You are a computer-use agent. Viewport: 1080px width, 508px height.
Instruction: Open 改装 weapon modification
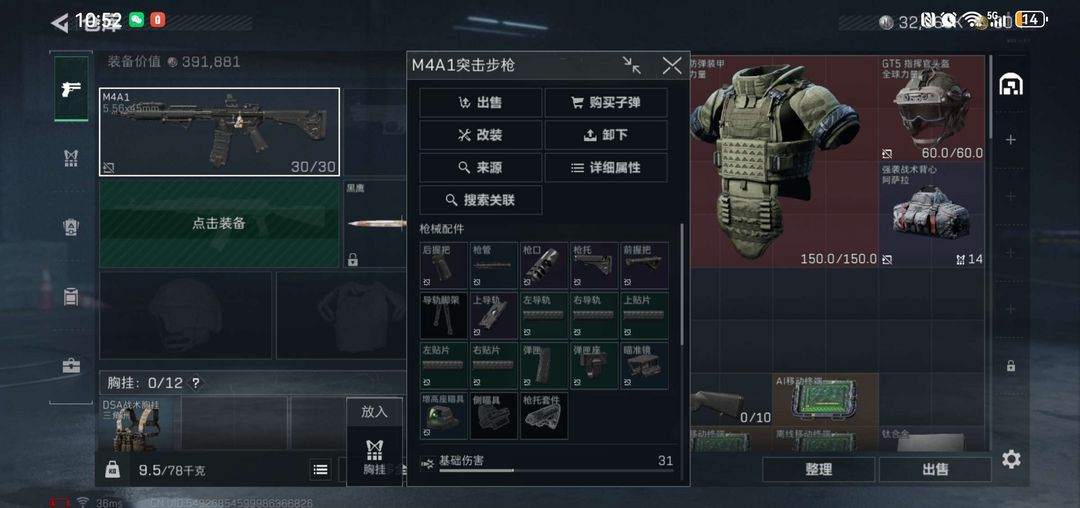[481, 135]
